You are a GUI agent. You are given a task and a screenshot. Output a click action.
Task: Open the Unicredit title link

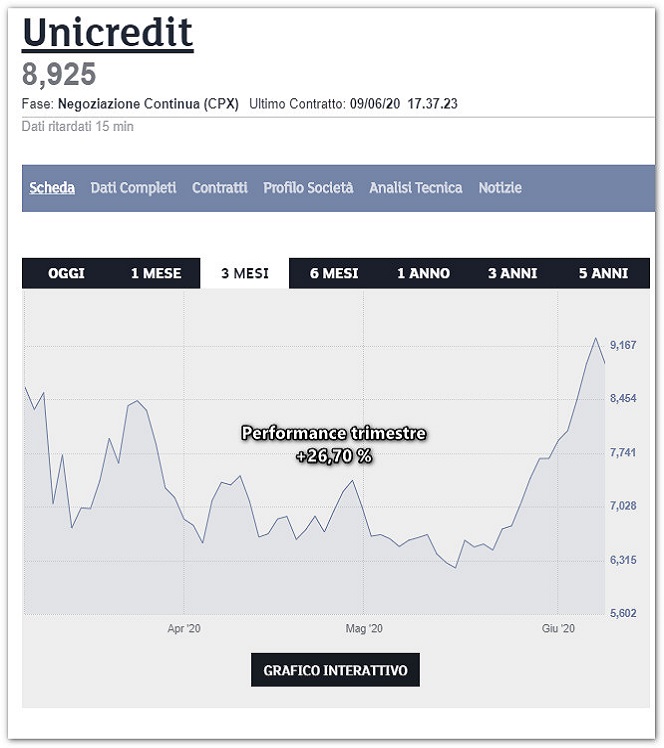click(x=108, y=33)
